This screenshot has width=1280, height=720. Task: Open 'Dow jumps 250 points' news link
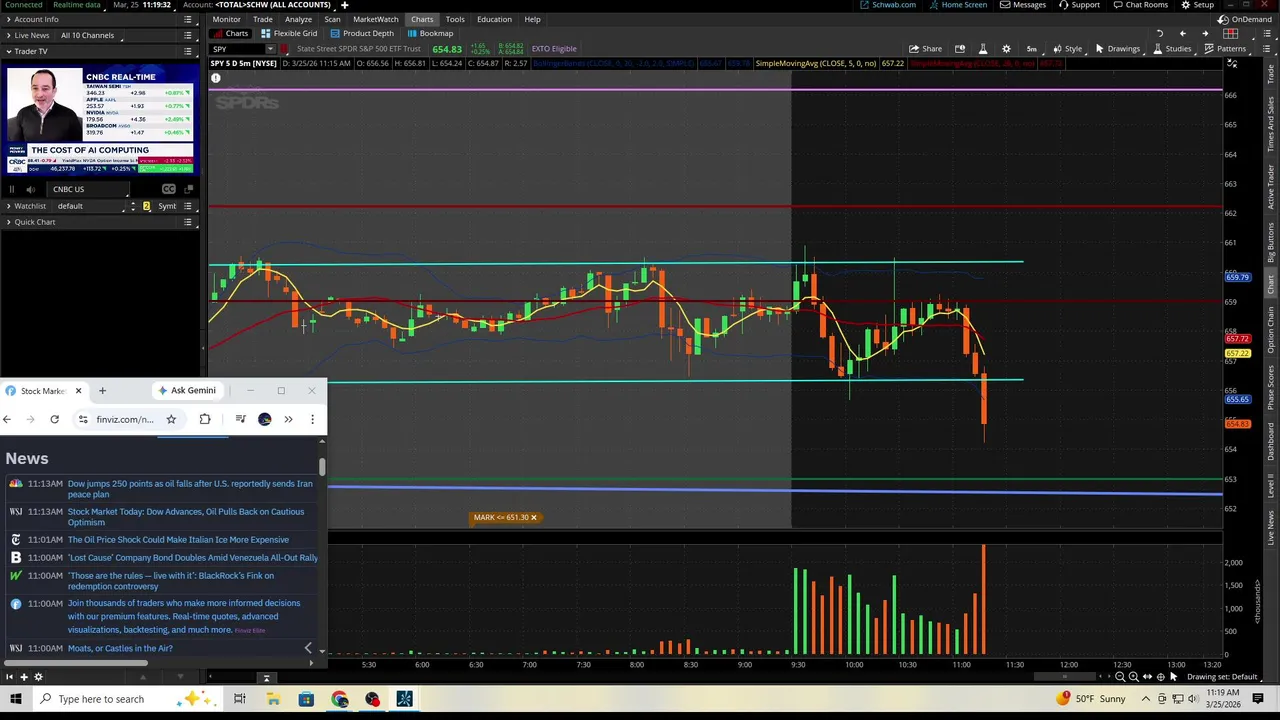(190, 489)
